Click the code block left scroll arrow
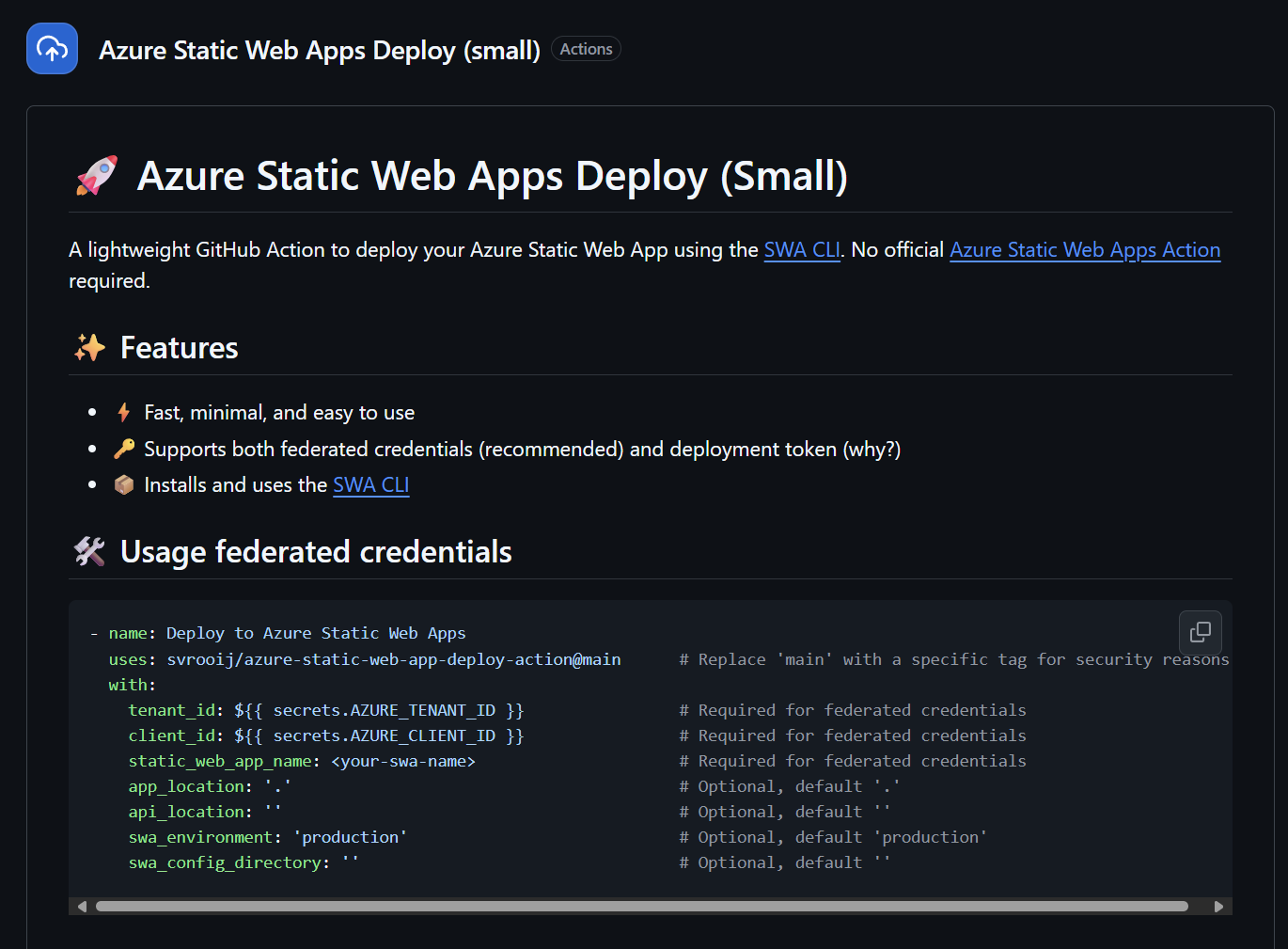Viewport: 1288px width, 949px height. coord(82,907)
